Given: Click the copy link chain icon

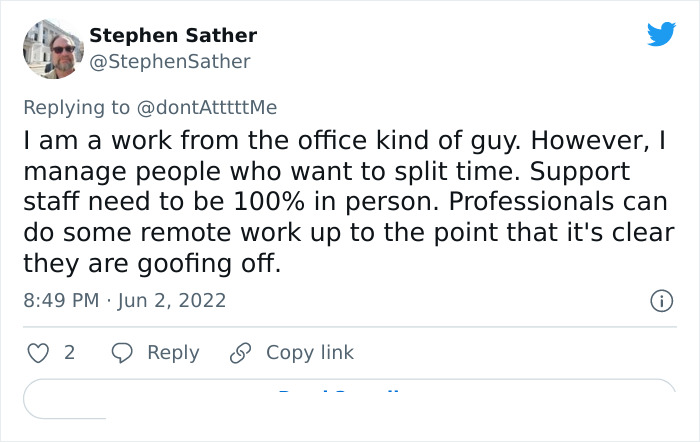Looking at the screenshot, I should point(240,353).
